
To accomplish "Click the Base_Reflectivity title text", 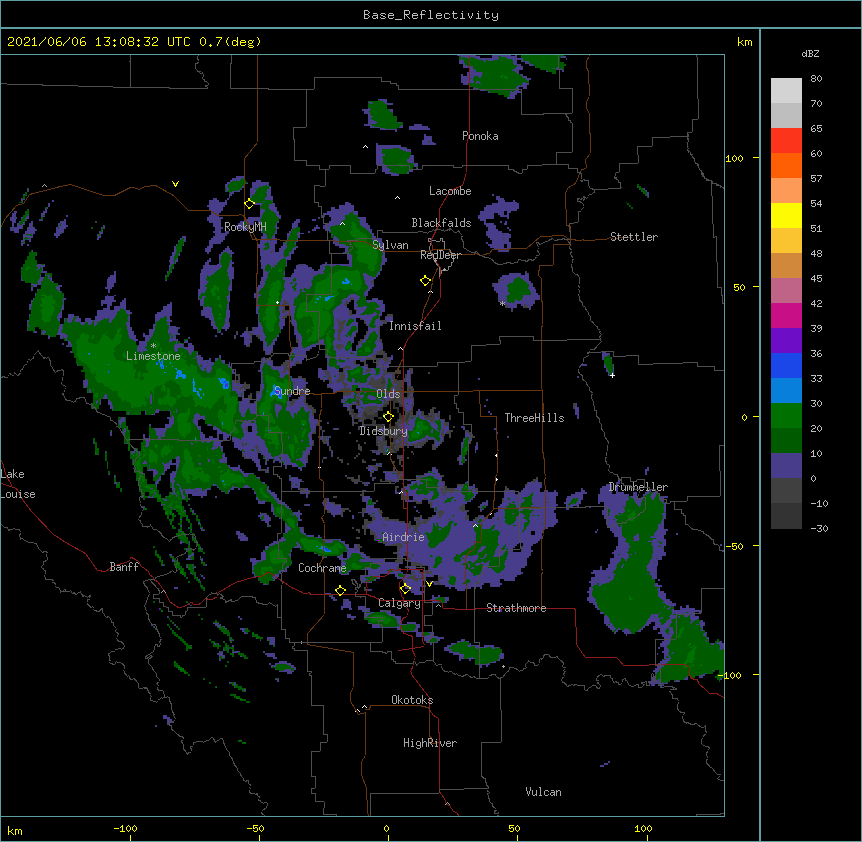I will tap(431, 15).
